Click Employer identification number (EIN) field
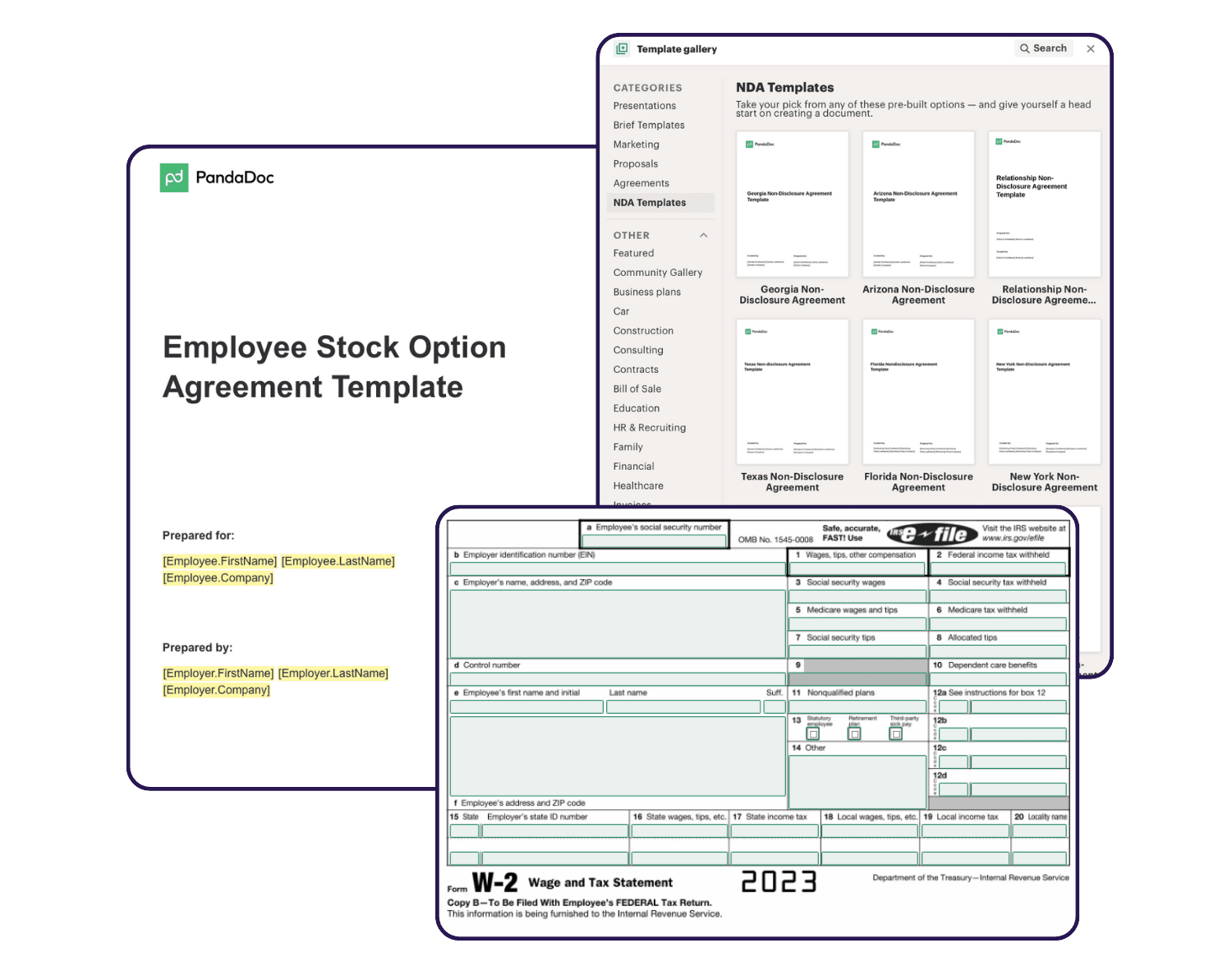This screenshot has height=966, width=1232. 618,568
